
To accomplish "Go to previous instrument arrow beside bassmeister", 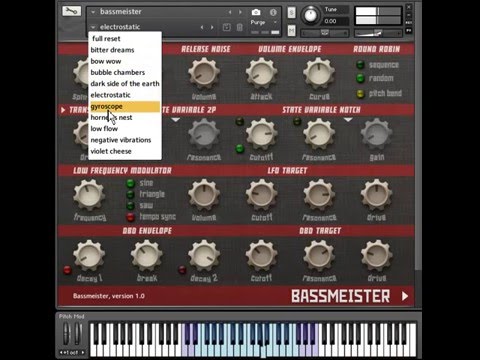I will point(230,12).
